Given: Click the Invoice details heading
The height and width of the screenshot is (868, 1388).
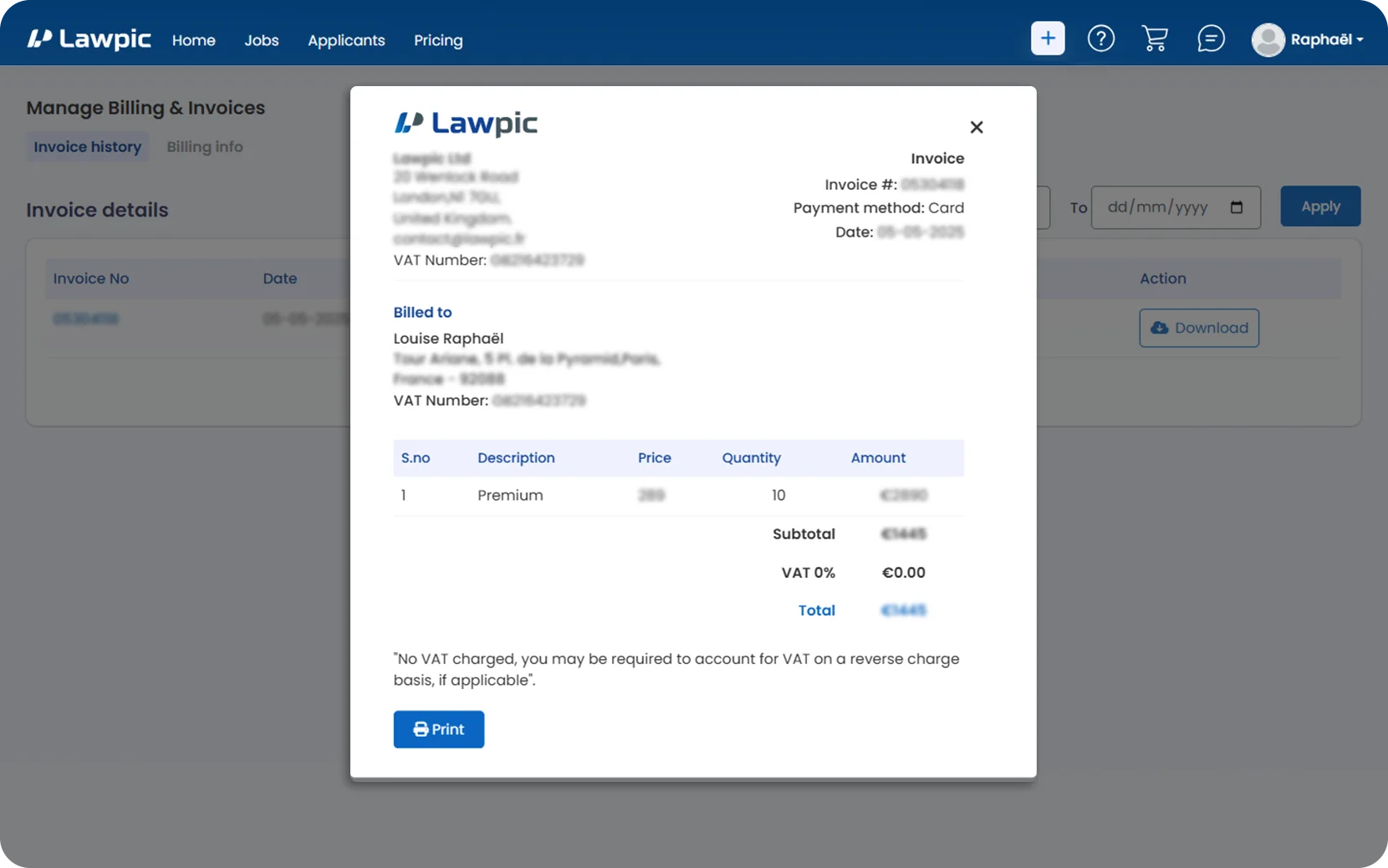Looking at the screenshot, I should pyautogui.click(x=97, y=210).
